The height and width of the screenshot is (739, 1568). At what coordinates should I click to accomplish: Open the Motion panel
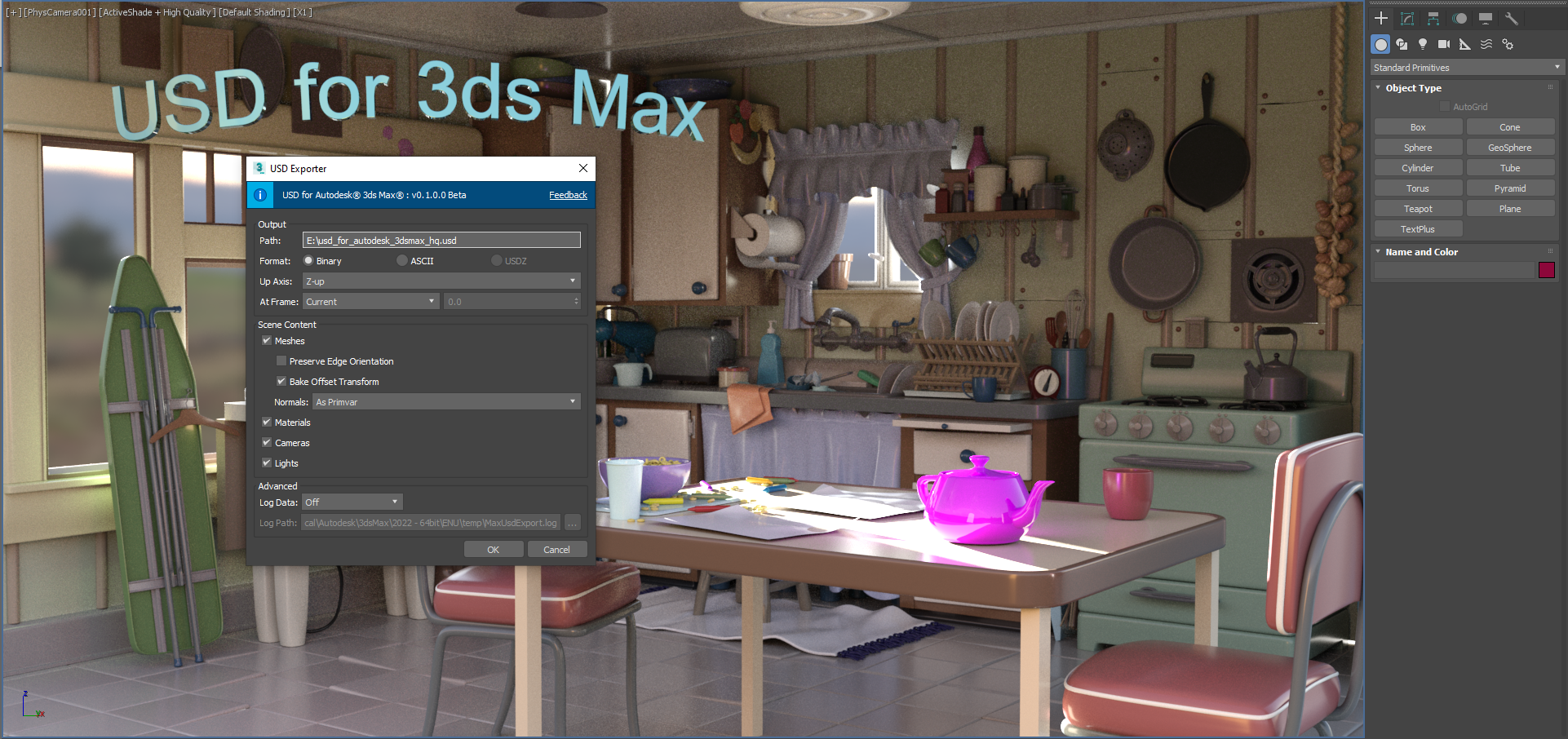tap(1460, 18)
